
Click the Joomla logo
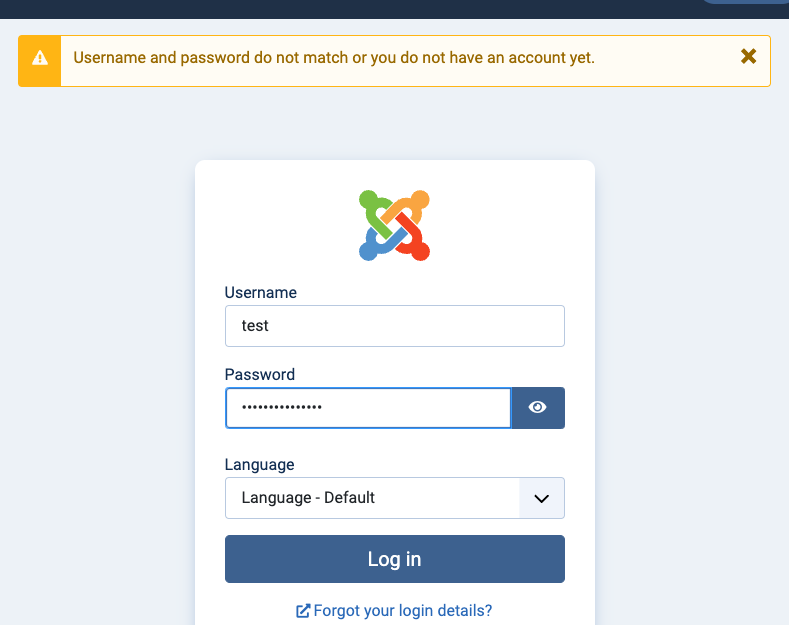pyautogui.click(x=394, y=225)
